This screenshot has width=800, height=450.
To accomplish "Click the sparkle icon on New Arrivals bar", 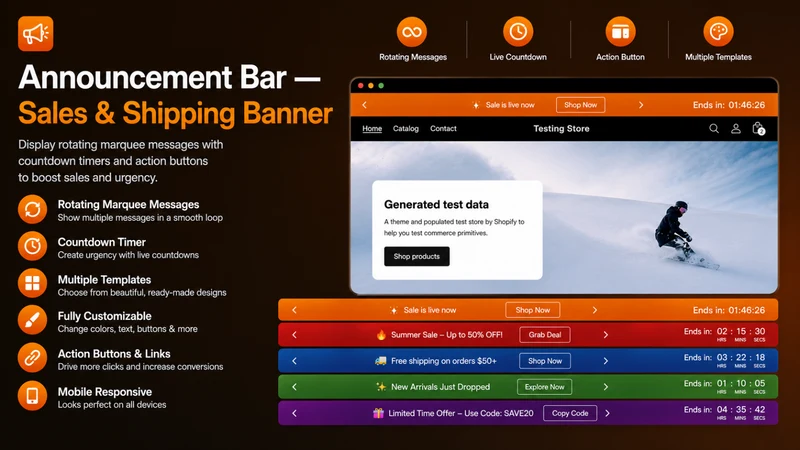I will pos(381,387).
